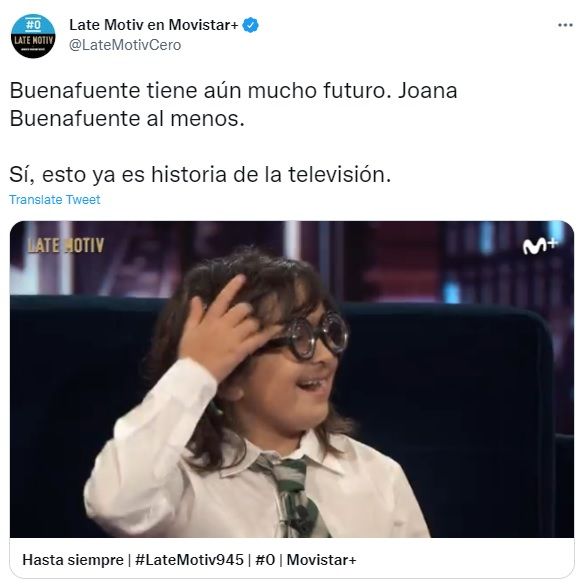Open the @LateMotivCero handle link
The image size is (587, 586).
click(x=125, y=45)
